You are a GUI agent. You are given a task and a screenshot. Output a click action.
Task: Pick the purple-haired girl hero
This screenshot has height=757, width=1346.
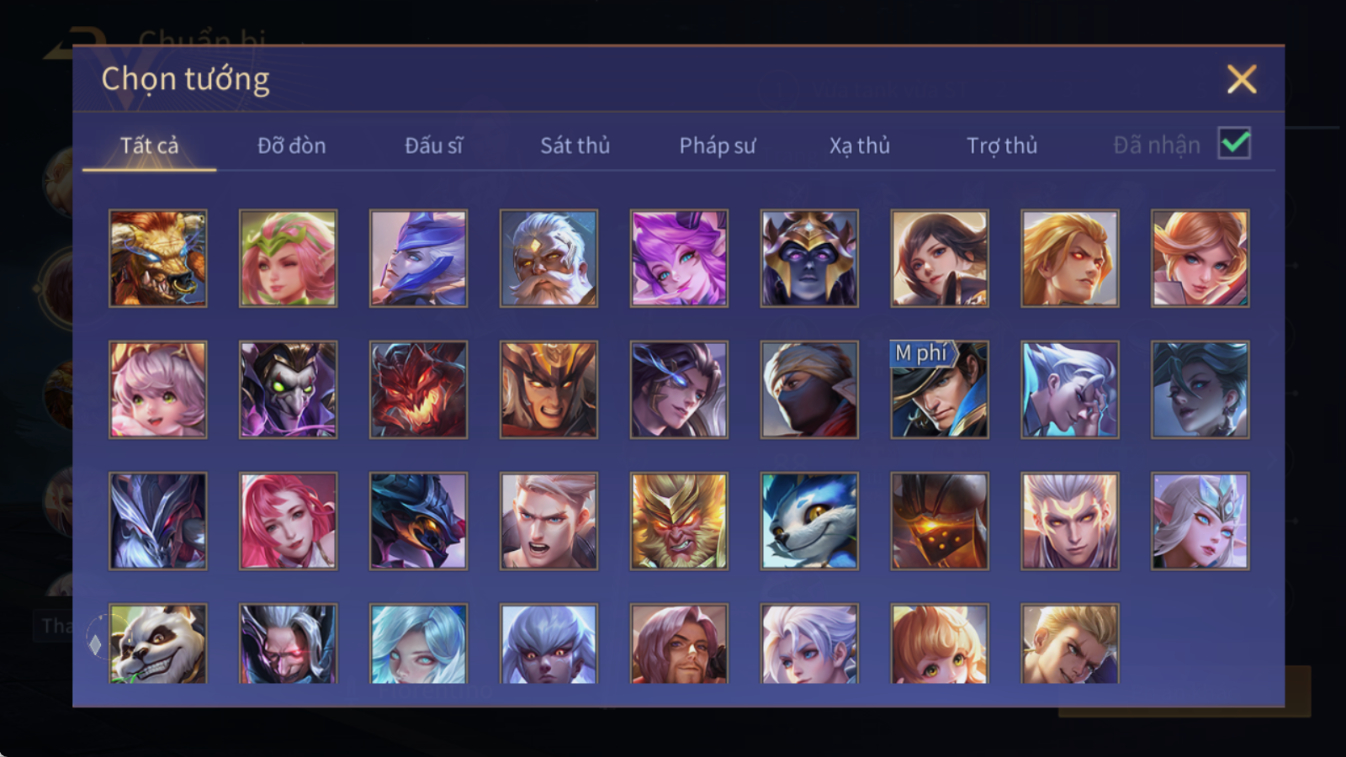[x=679, y=258]
